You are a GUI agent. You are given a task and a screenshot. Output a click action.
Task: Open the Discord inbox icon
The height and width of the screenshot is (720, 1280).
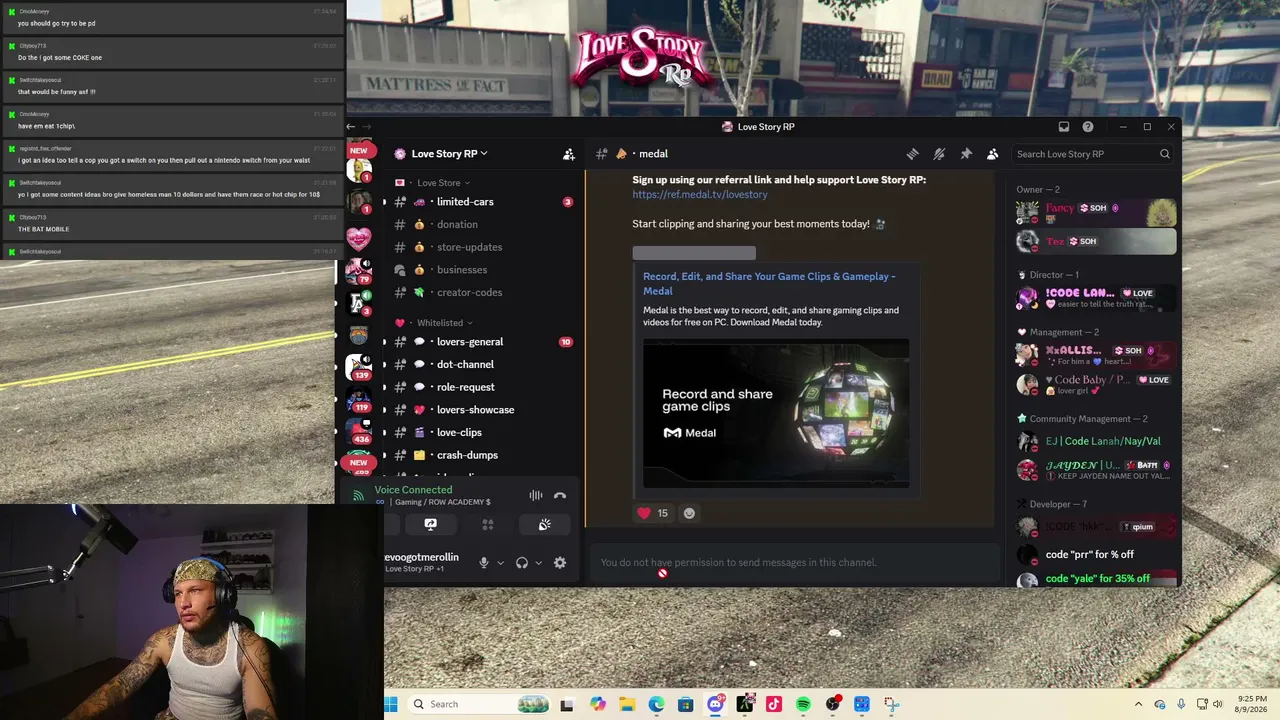1064,127
